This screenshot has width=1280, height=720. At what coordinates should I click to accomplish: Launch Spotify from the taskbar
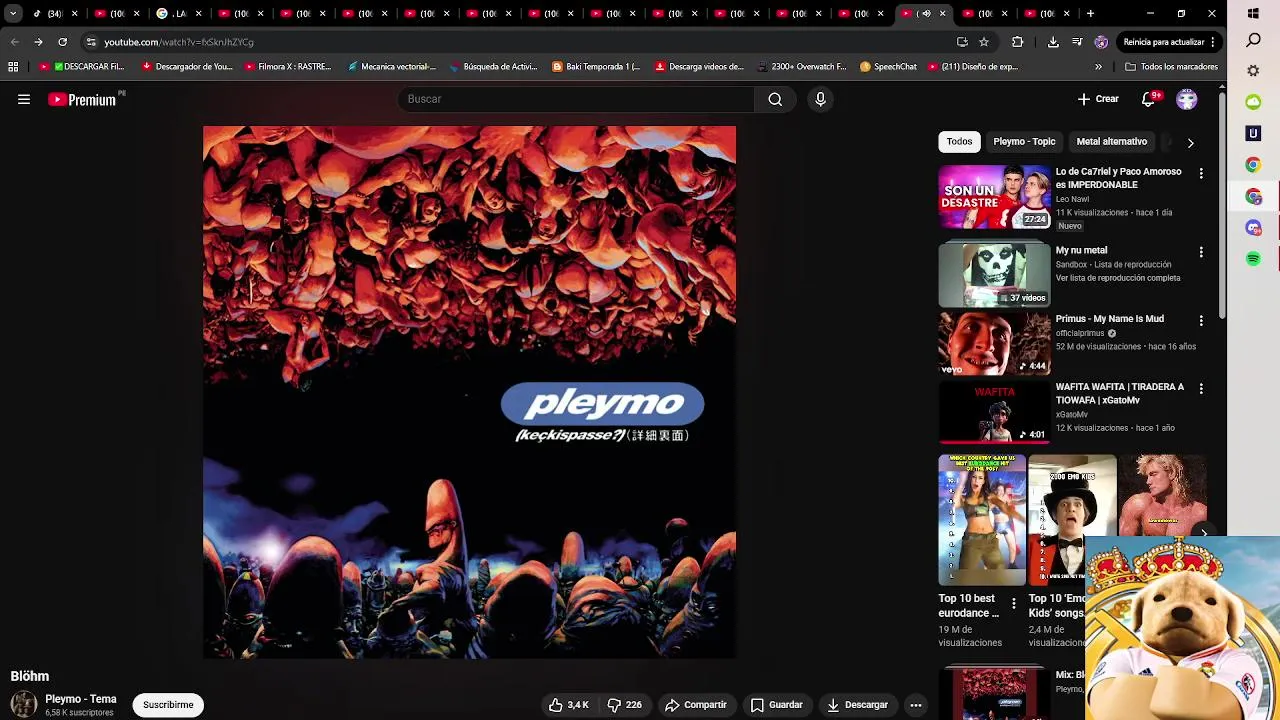click(x=1253, y=259)
